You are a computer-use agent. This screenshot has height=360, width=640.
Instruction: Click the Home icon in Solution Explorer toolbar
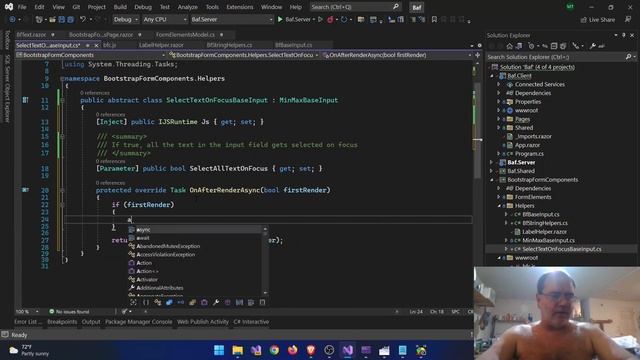(509, 46)
